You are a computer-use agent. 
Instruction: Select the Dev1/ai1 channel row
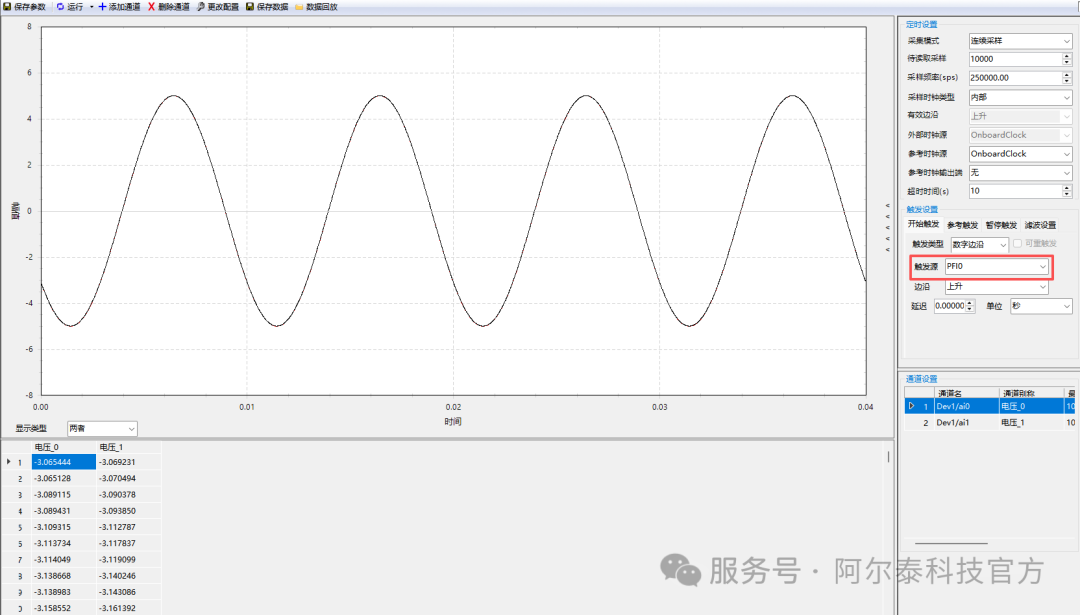click(x=958, y=423)
